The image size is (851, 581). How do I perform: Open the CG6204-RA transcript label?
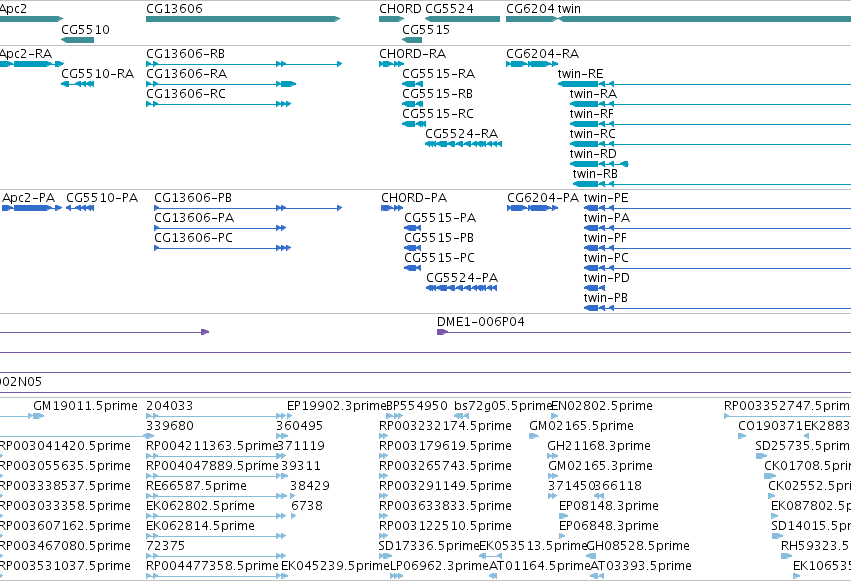click(543, 54)
